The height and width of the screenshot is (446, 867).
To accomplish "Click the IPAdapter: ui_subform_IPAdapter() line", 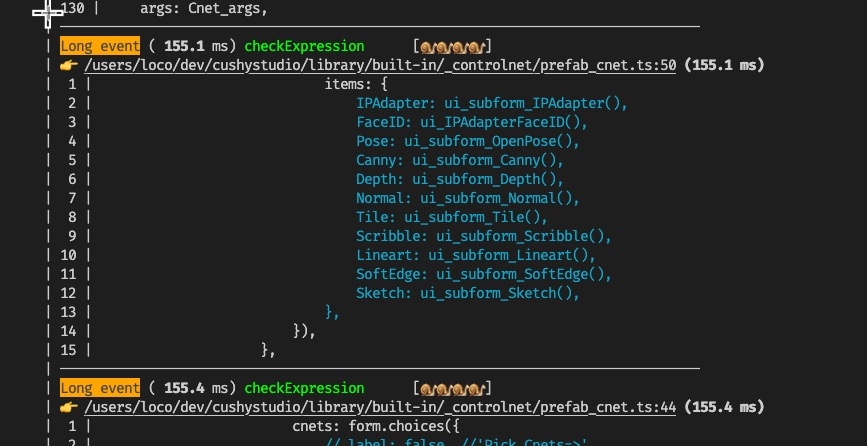I will click(x=491, y=103).
